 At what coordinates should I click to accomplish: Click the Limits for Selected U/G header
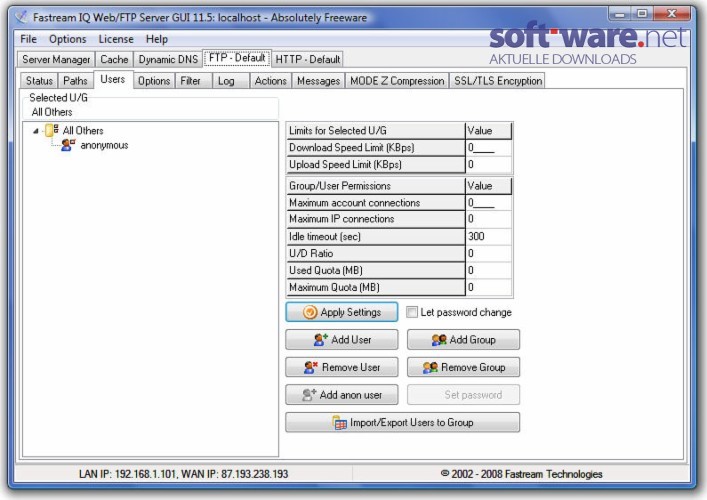tap(375, 131)
